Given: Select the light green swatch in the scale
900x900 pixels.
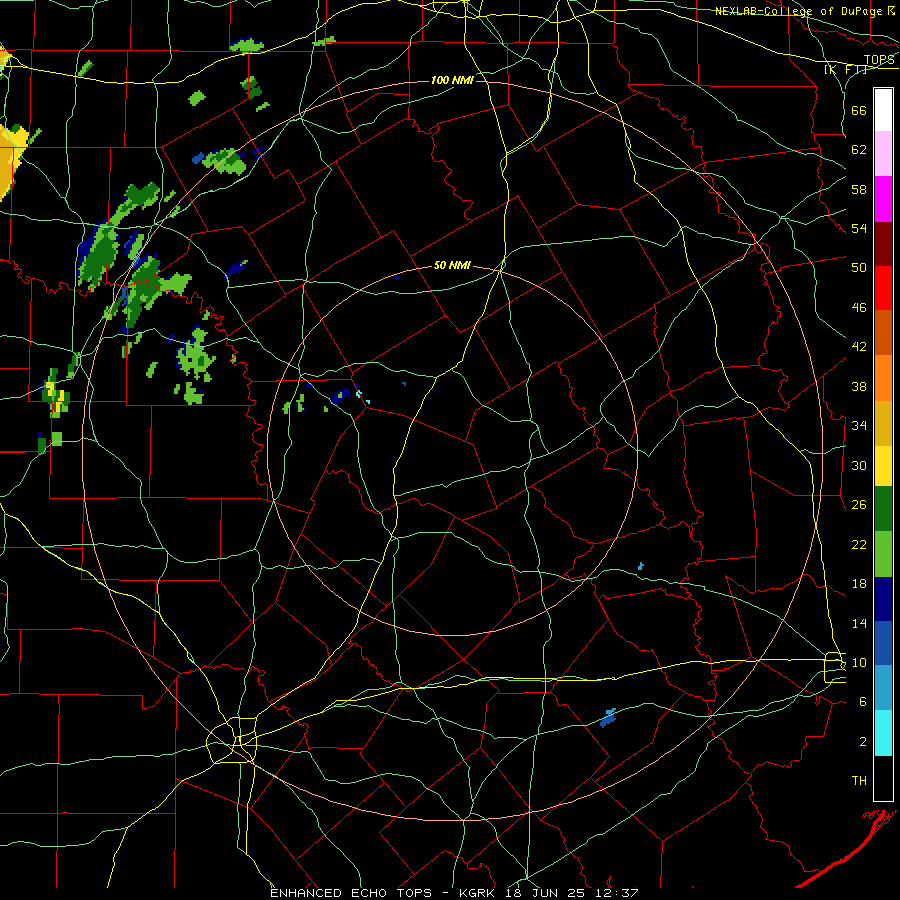Looking at the screenshot, I should (883, 554).
